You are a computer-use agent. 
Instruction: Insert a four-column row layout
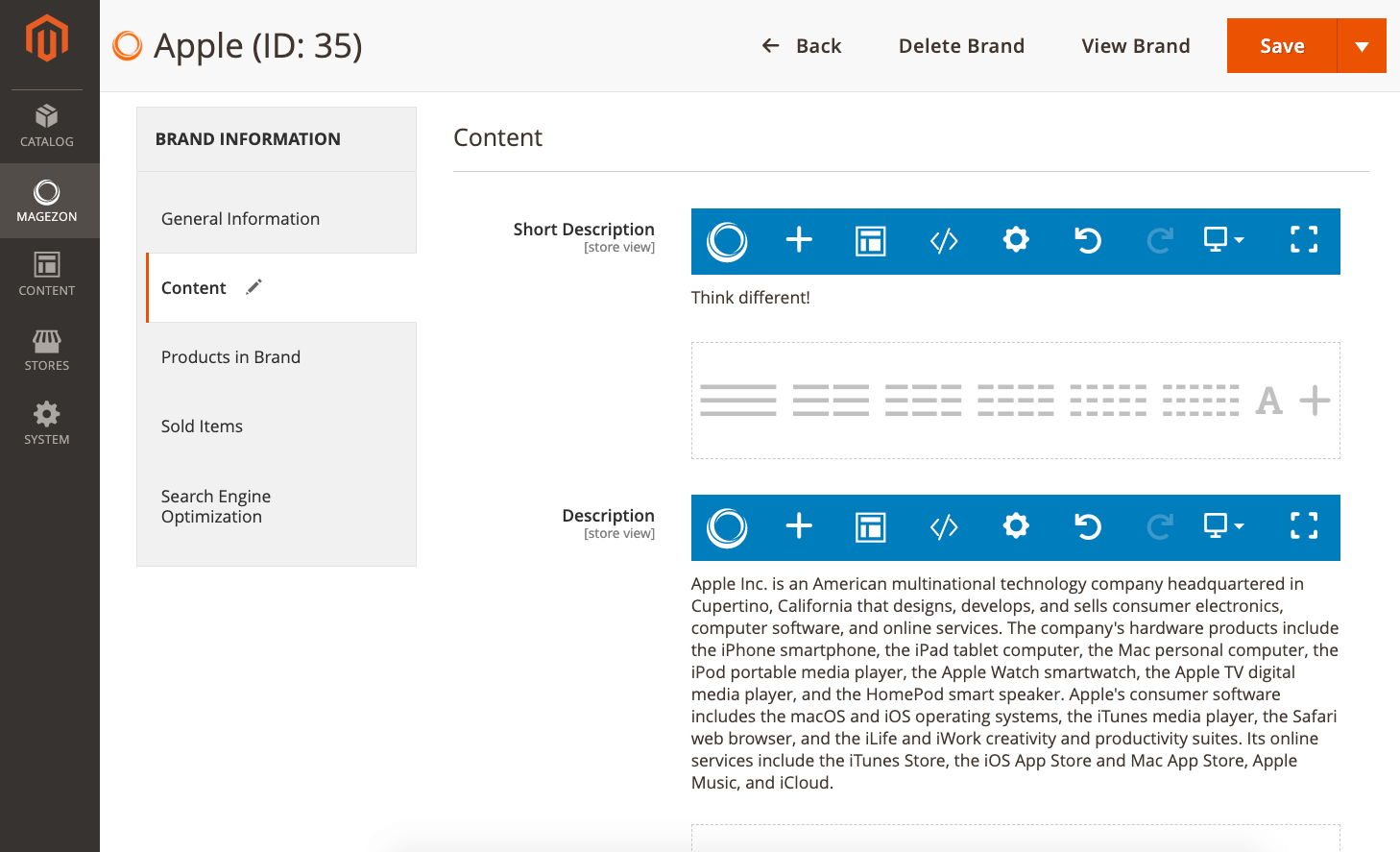[1016, 401]
